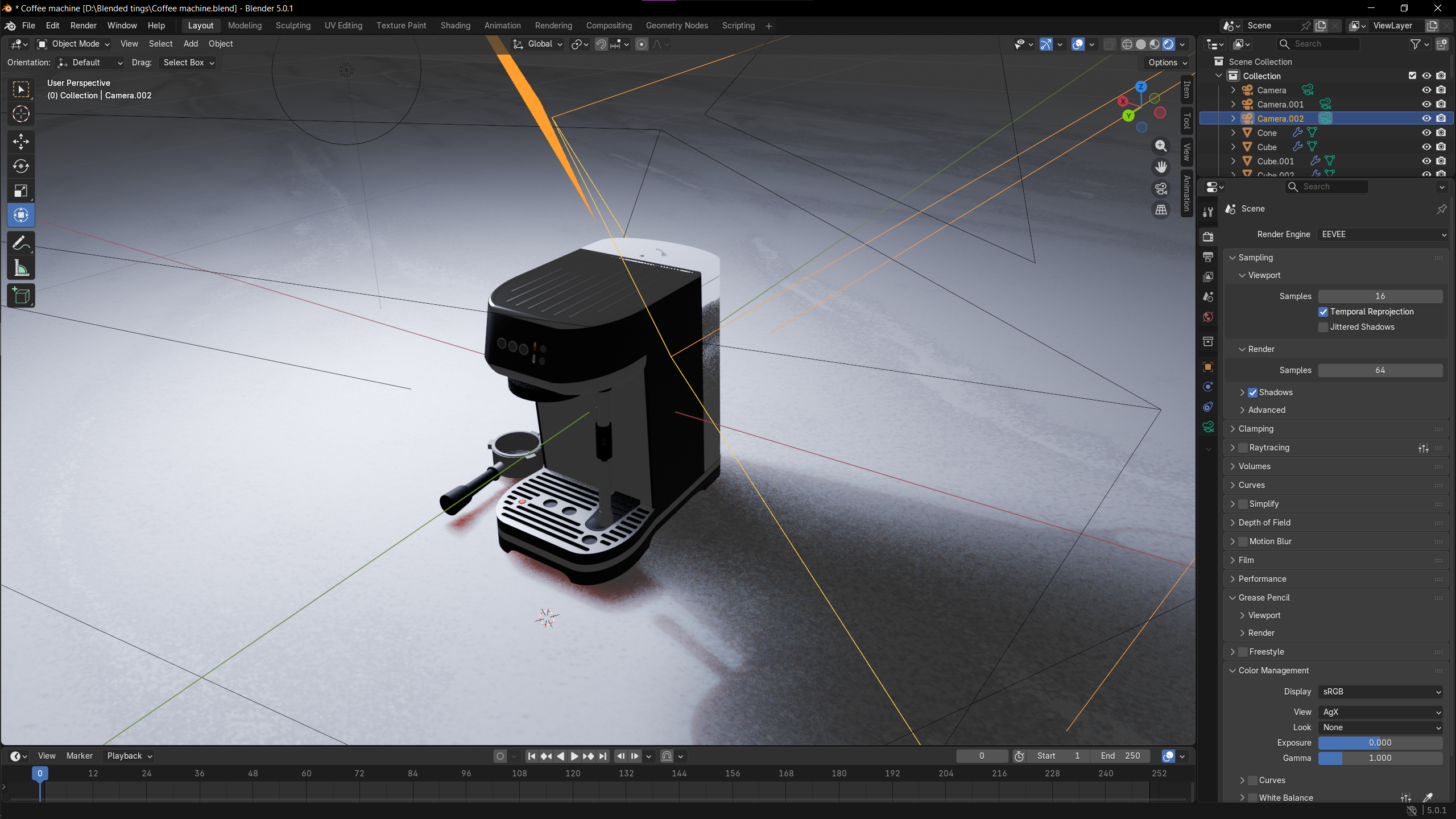Click the outliner Search field
The height and width of the screenshot is (819, 1456).
pos(1318,44)
